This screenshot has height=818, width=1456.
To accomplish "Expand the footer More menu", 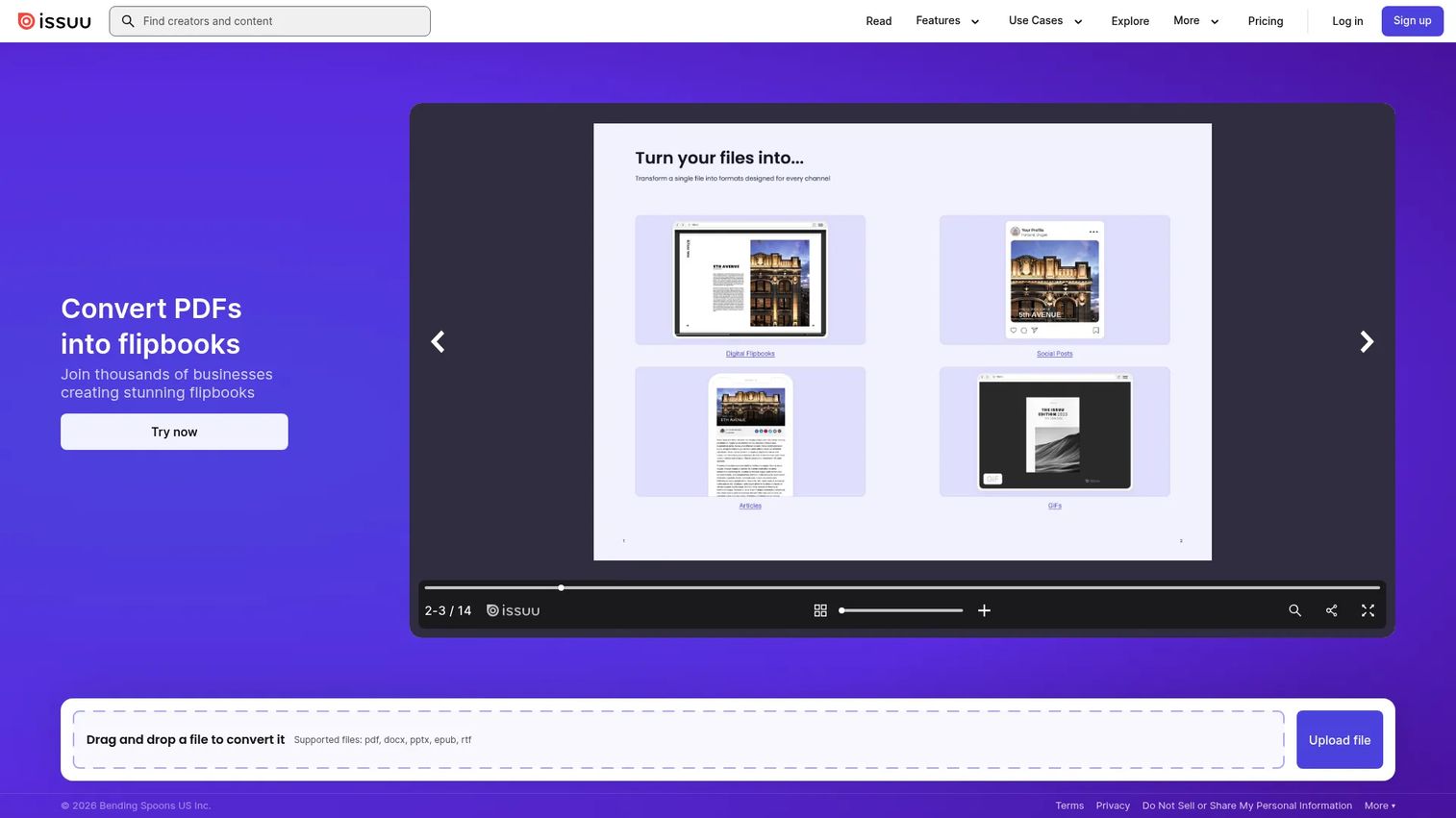I will pos(1380,806).
